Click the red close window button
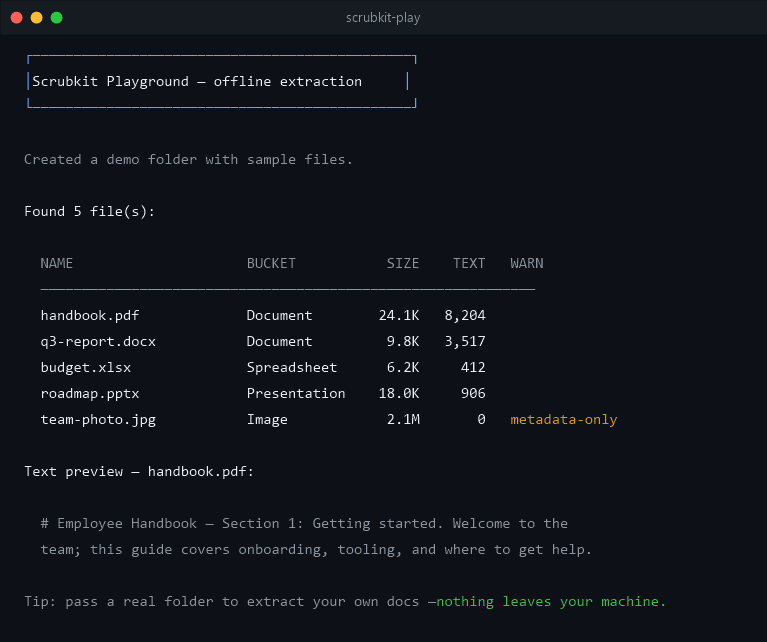The width and height of the screenshot is (767, 642). [17, 18]
